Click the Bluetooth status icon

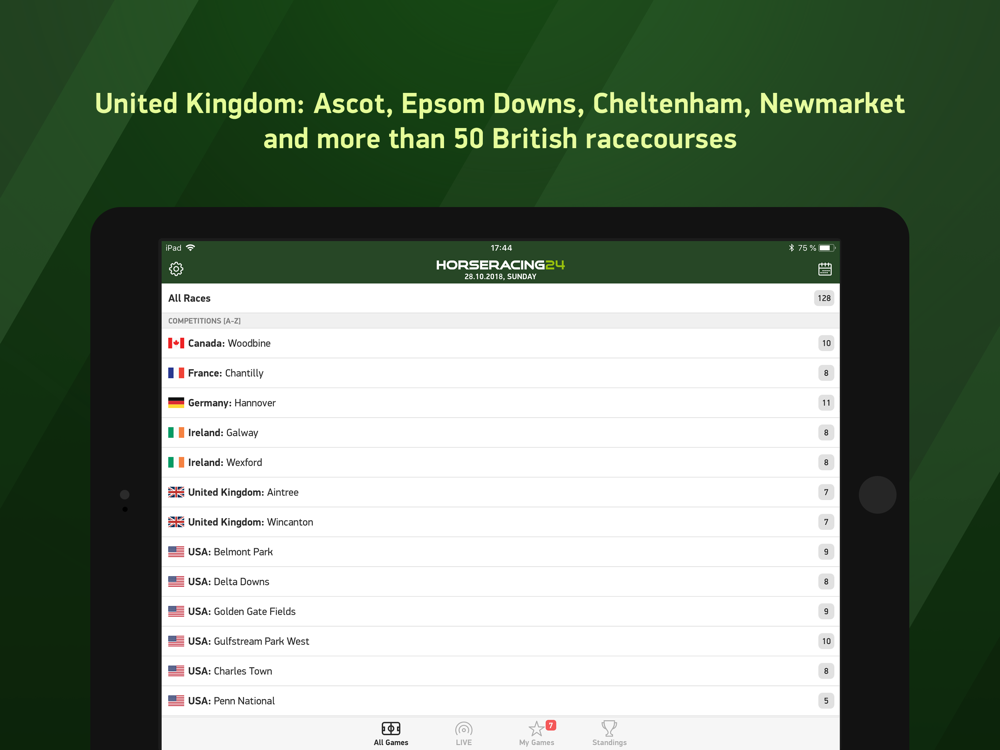point(791,247)
